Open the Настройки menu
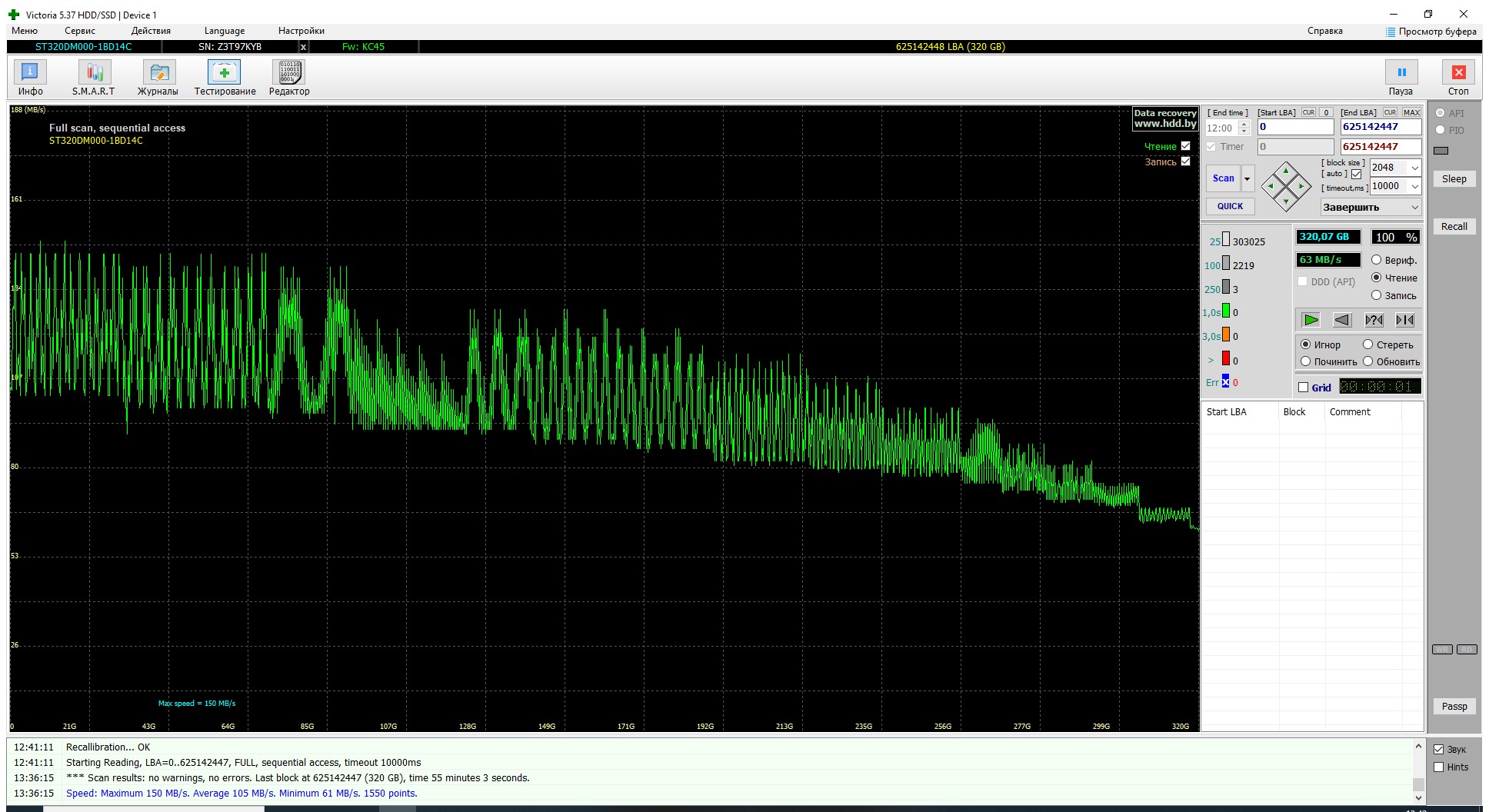The image size is (1489, 812). pos(301,31)
